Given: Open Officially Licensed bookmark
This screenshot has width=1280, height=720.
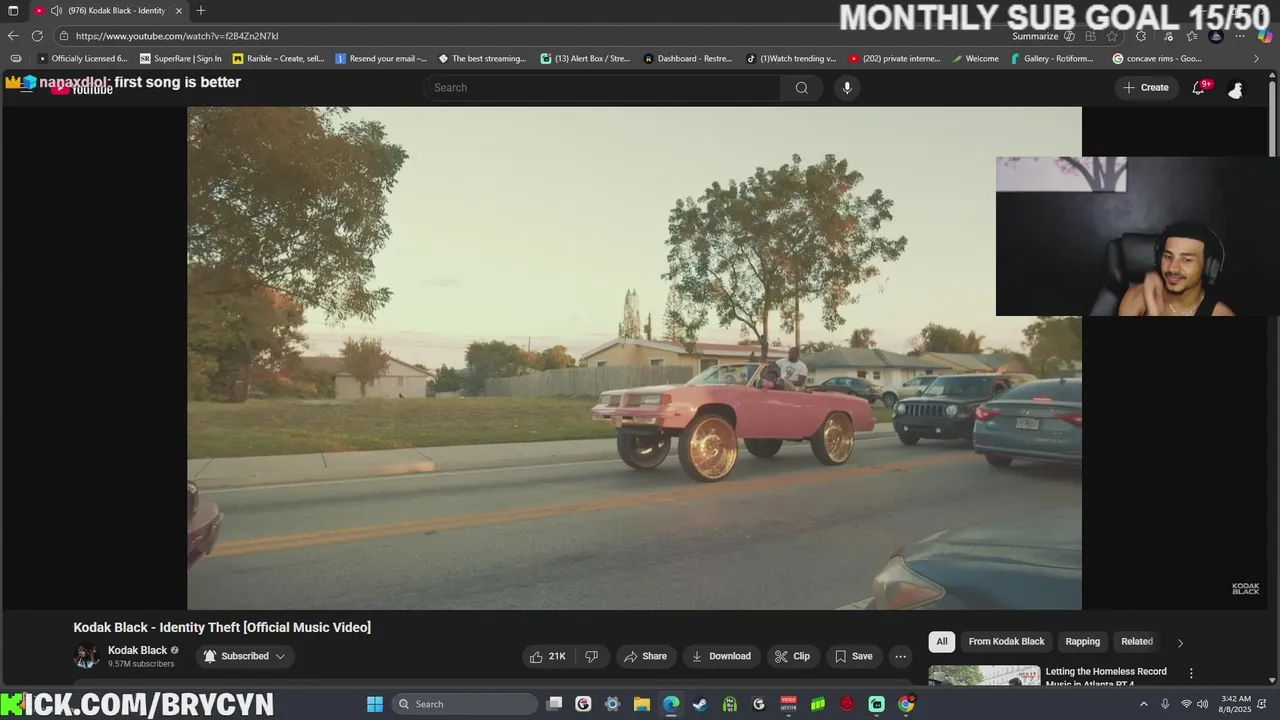Looking at the screenshot, I should [x=82, y=59].
